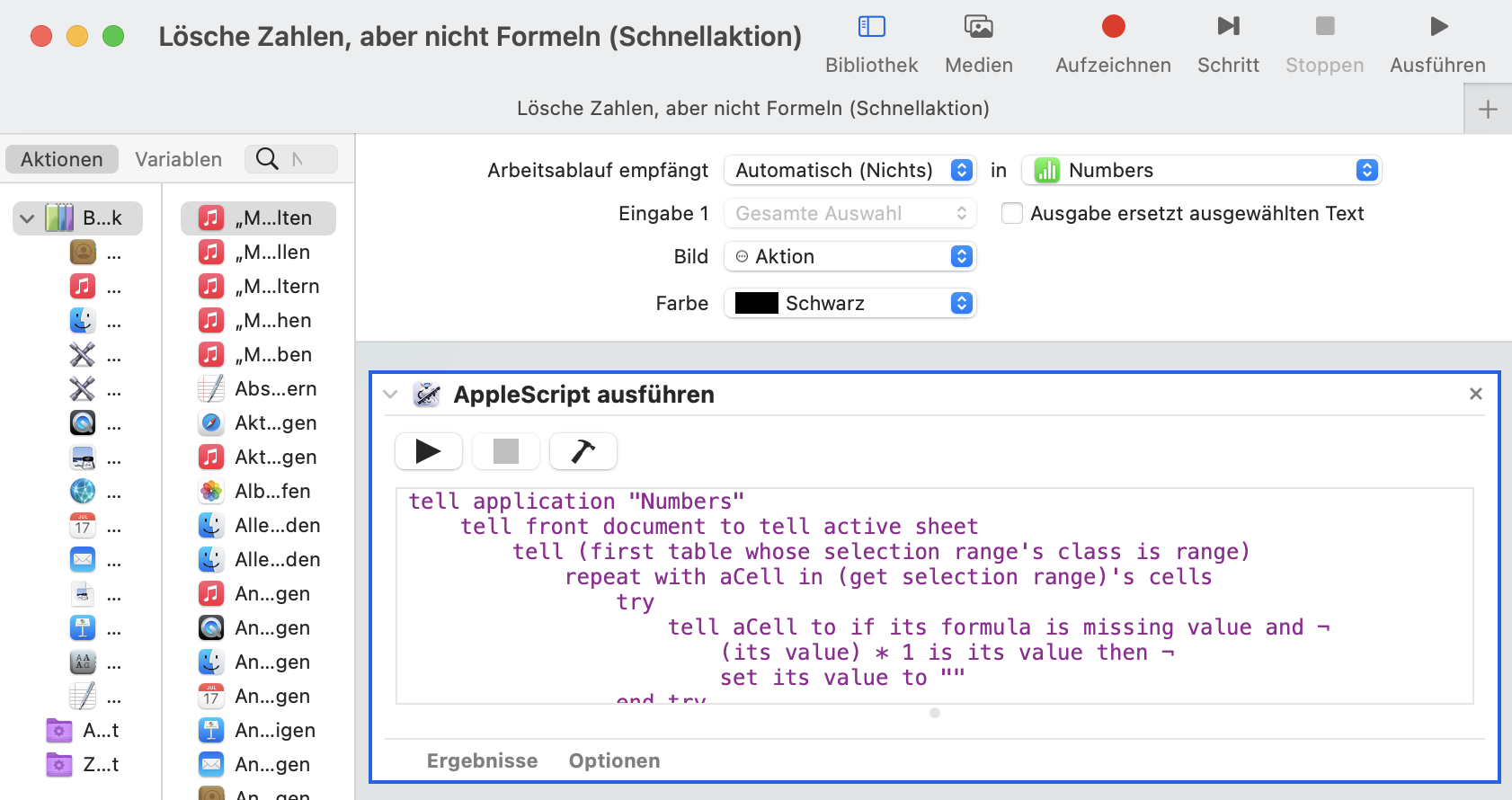Run the AppleScript with the play button
The height and width of the screenshot is (800, 1512).
429,451
